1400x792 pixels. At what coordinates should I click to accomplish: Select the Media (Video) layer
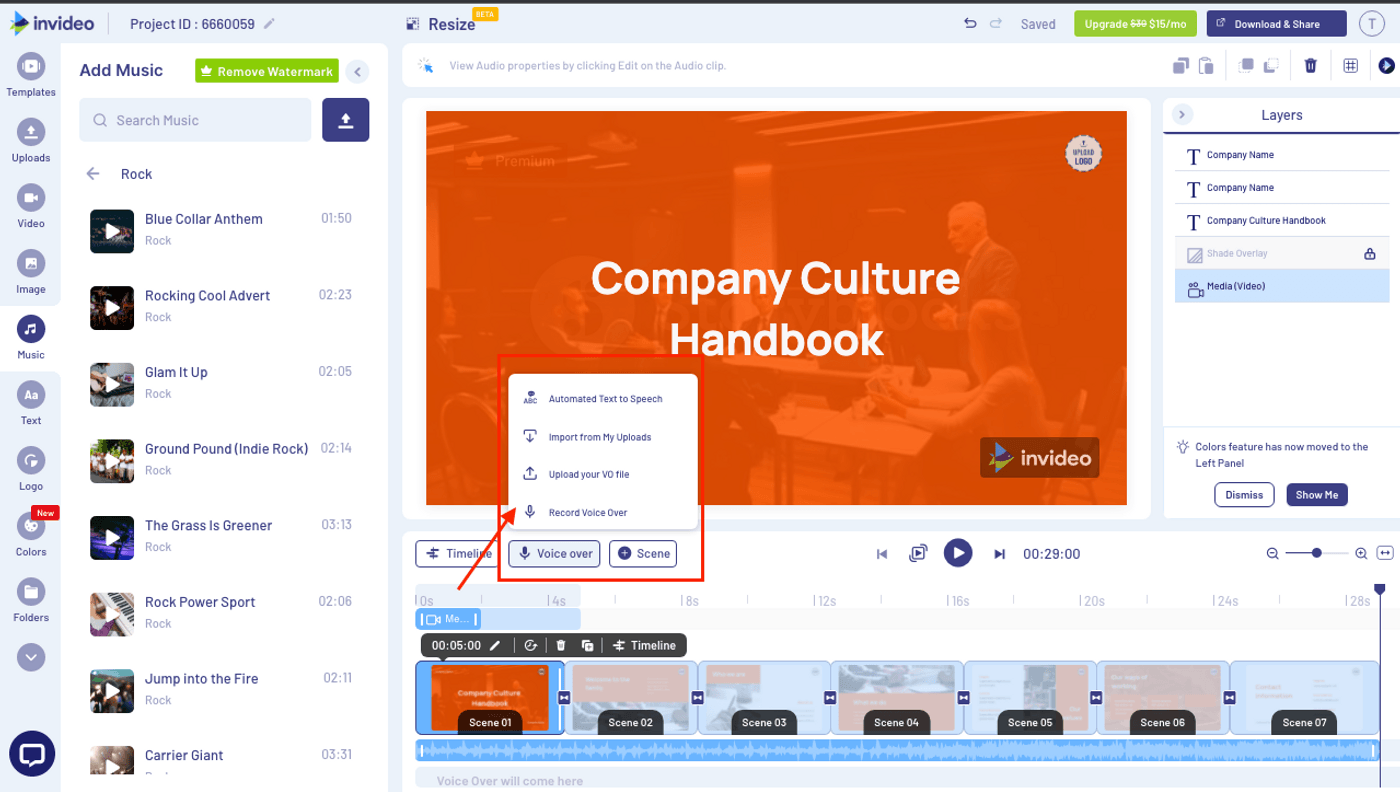(x=1282, y=286)
